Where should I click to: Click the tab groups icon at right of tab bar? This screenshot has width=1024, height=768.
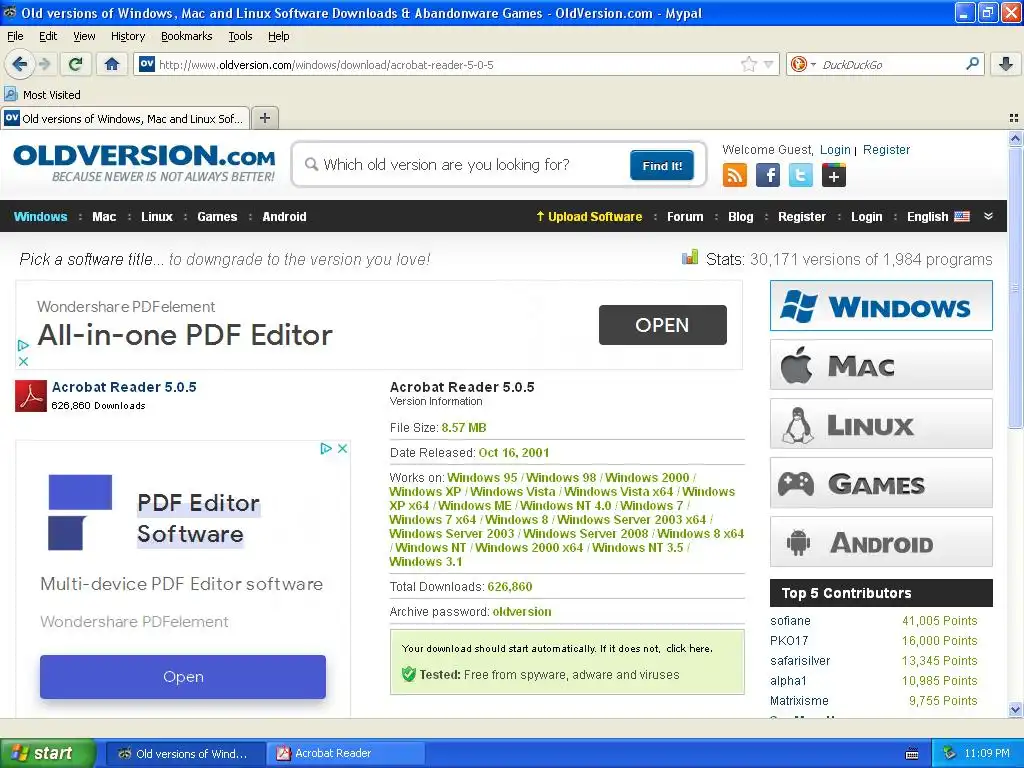(1014, 118)
